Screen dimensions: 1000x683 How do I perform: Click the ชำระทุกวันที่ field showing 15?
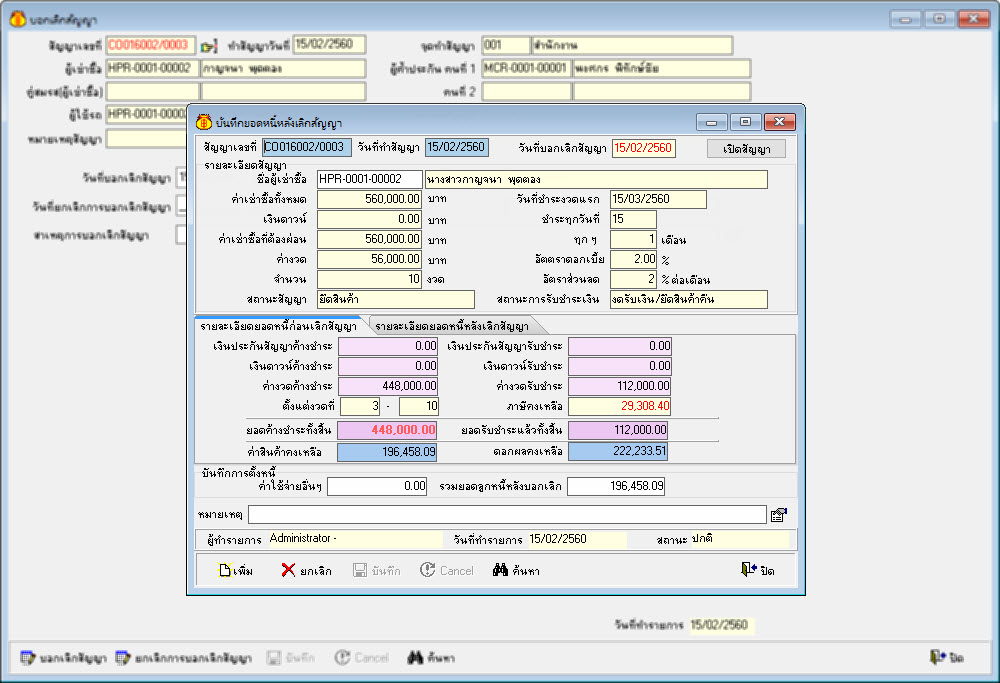pyautogui.click(x=633, y=219)
